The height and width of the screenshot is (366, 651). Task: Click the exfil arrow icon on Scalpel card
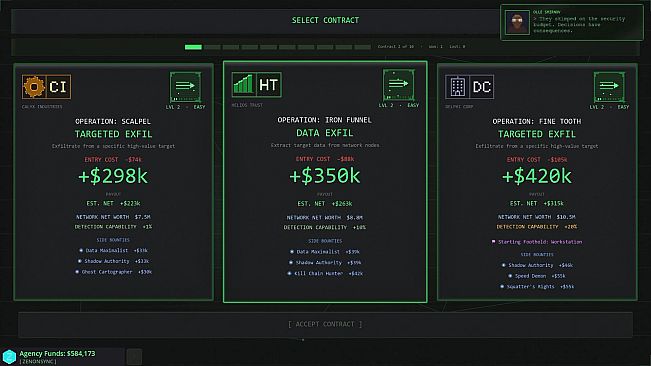tap(186, 87)
